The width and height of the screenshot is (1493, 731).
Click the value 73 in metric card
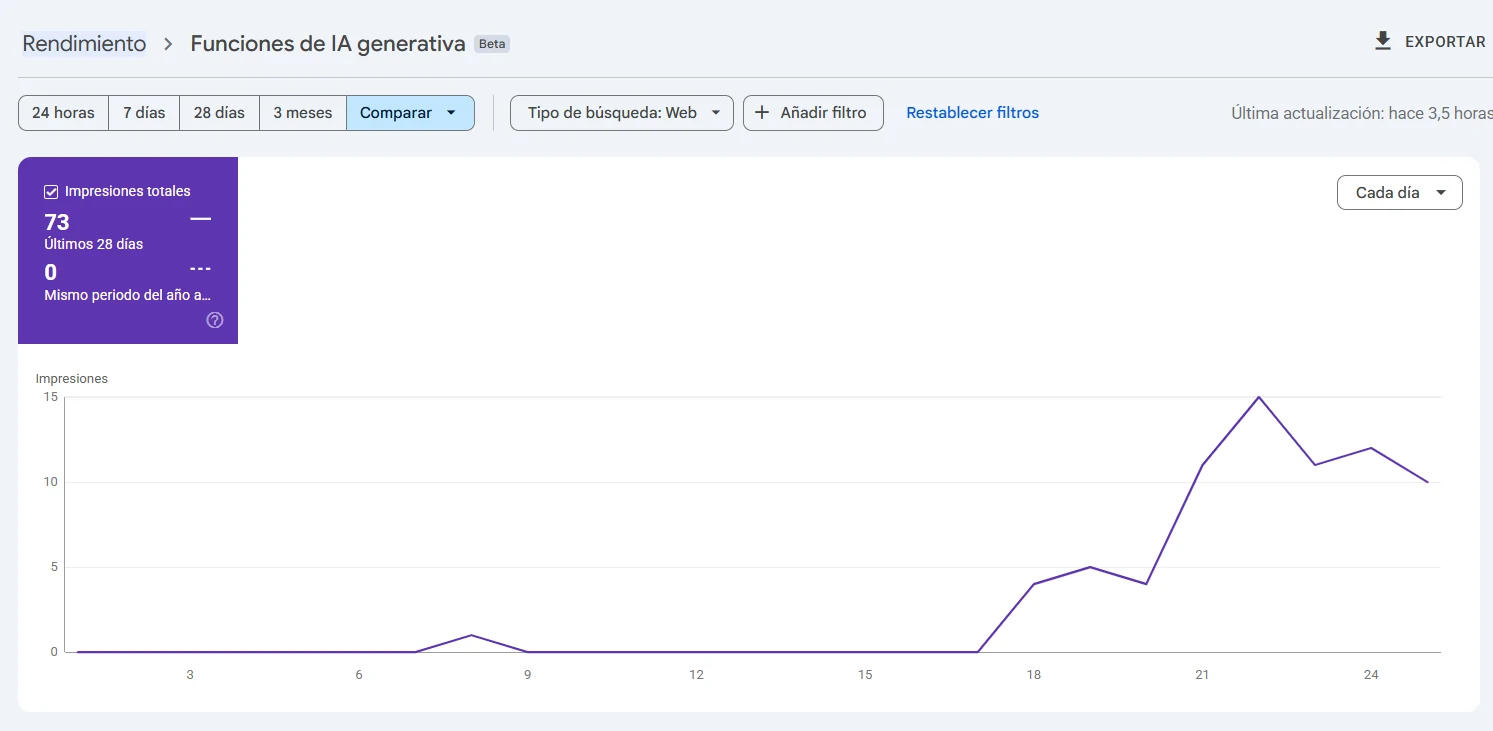click(x=57, y=222)
